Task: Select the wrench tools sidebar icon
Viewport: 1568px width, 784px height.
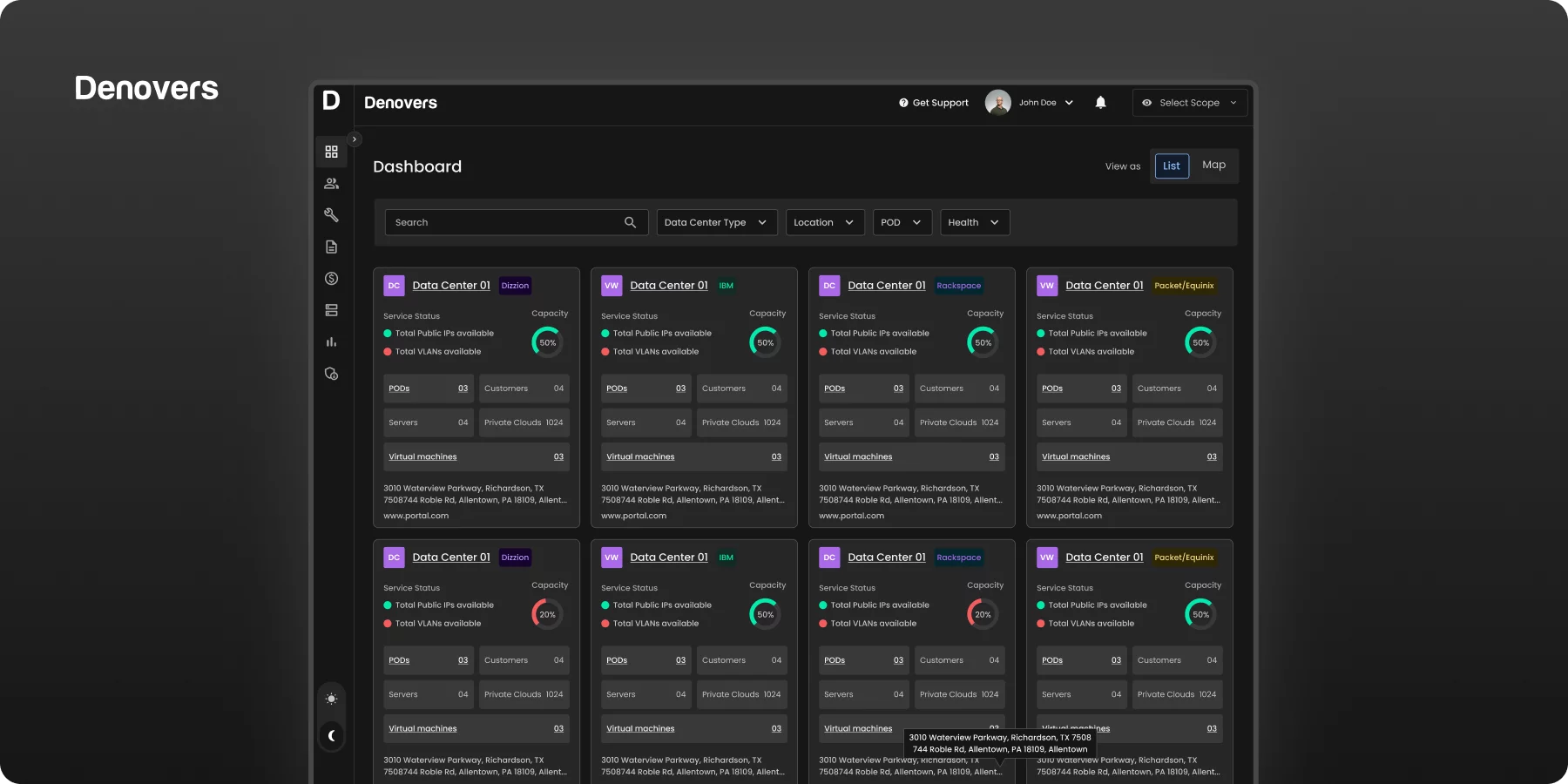Action: [x=331, y=215]
